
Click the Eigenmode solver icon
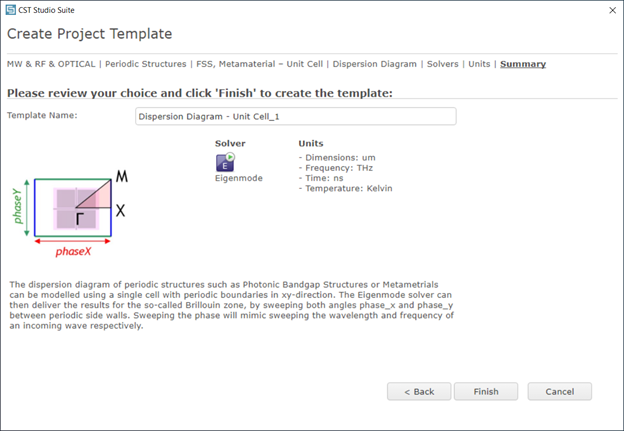[x=225, y=162]
